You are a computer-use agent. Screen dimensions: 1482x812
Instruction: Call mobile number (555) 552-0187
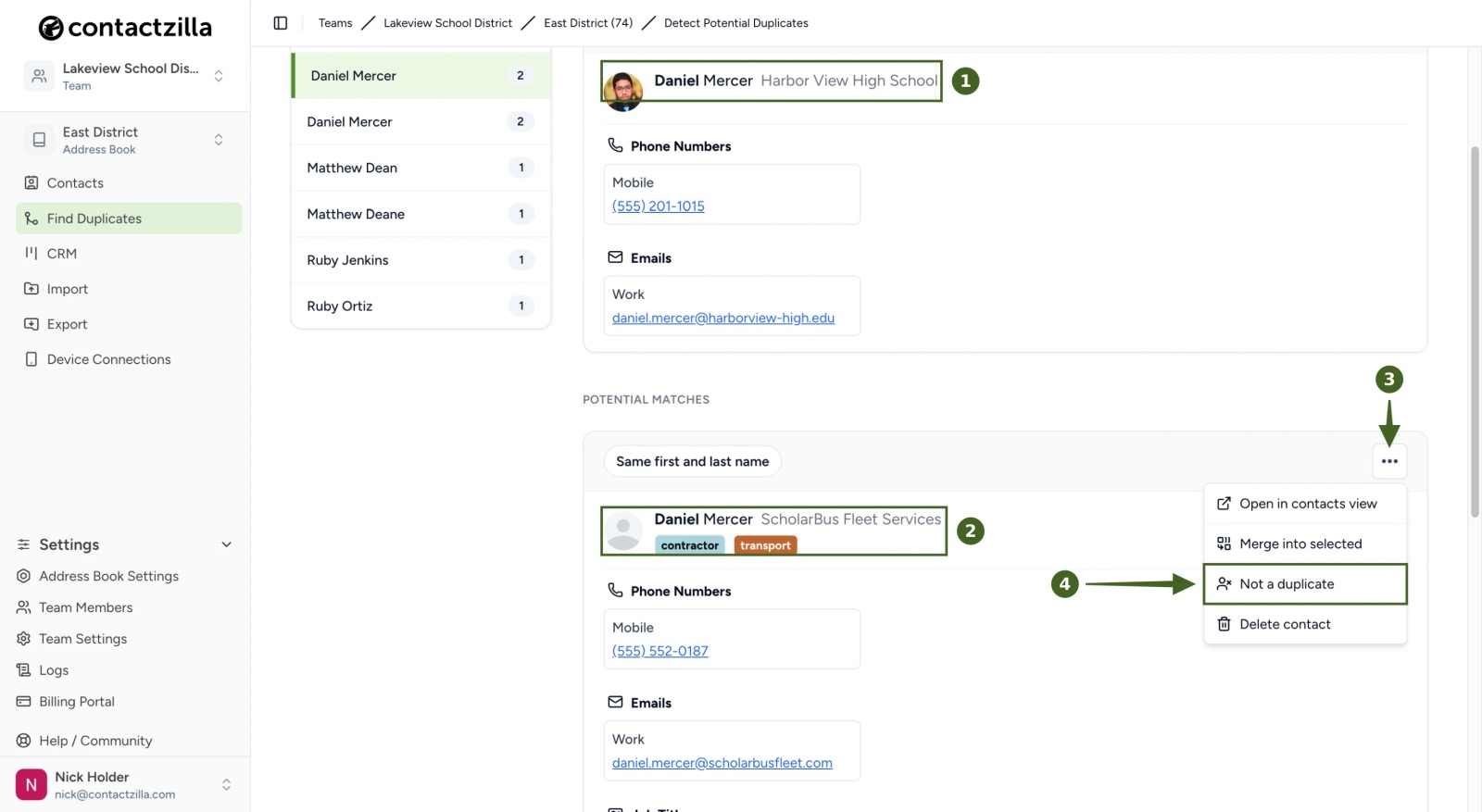click(x=660, y=651)
